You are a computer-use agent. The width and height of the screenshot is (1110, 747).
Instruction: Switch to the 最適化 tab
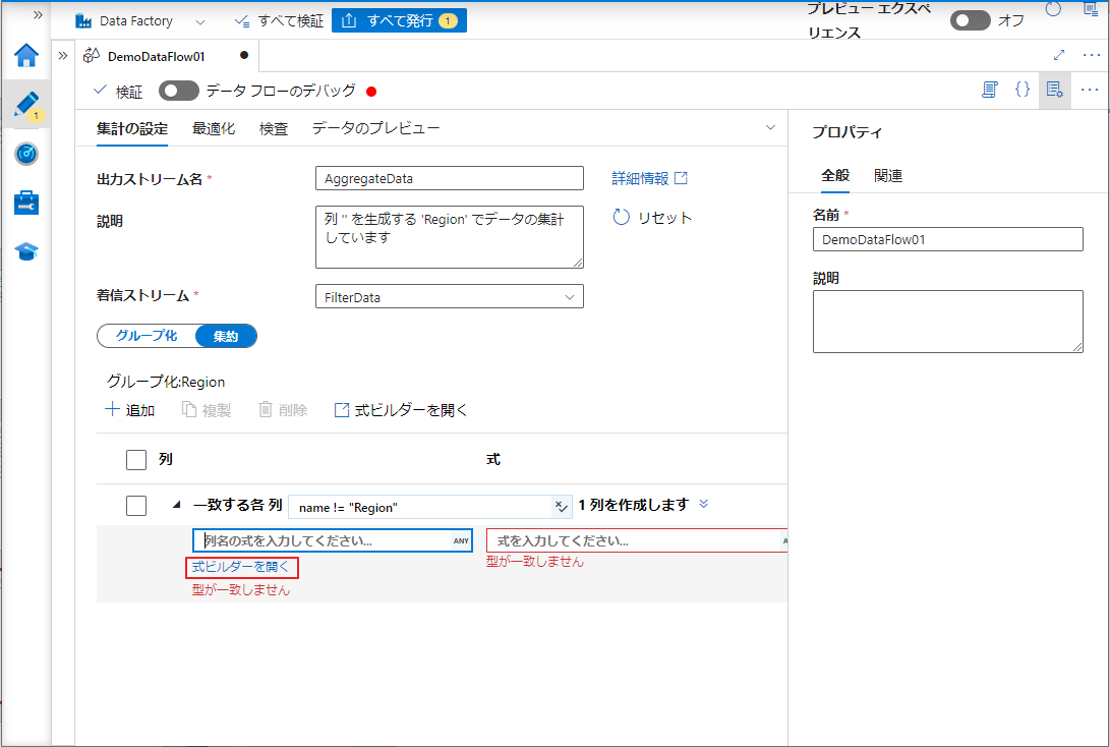[x=213, y=129]
